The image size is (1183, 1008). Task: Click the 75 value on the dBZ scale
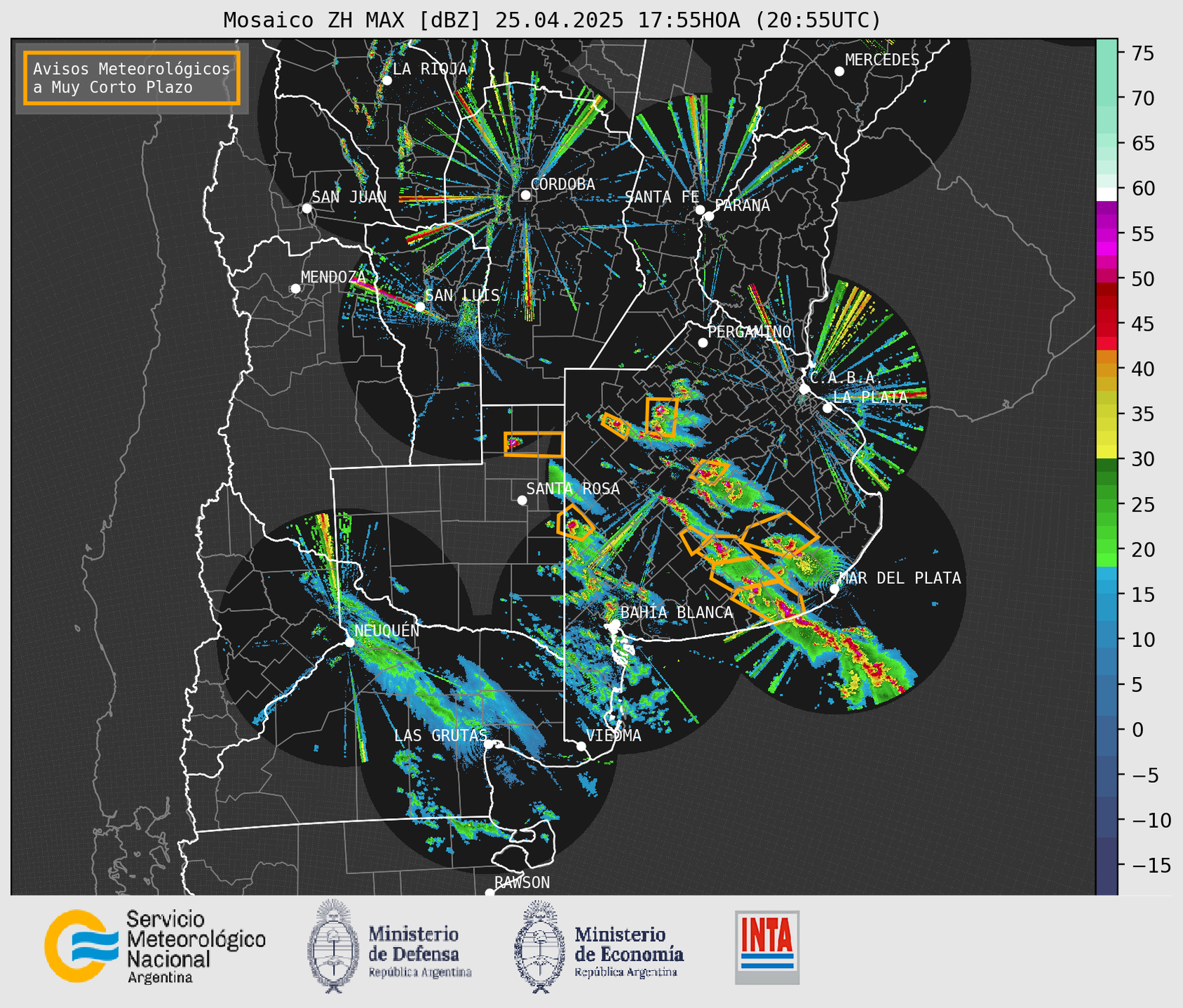[1142, 53]
